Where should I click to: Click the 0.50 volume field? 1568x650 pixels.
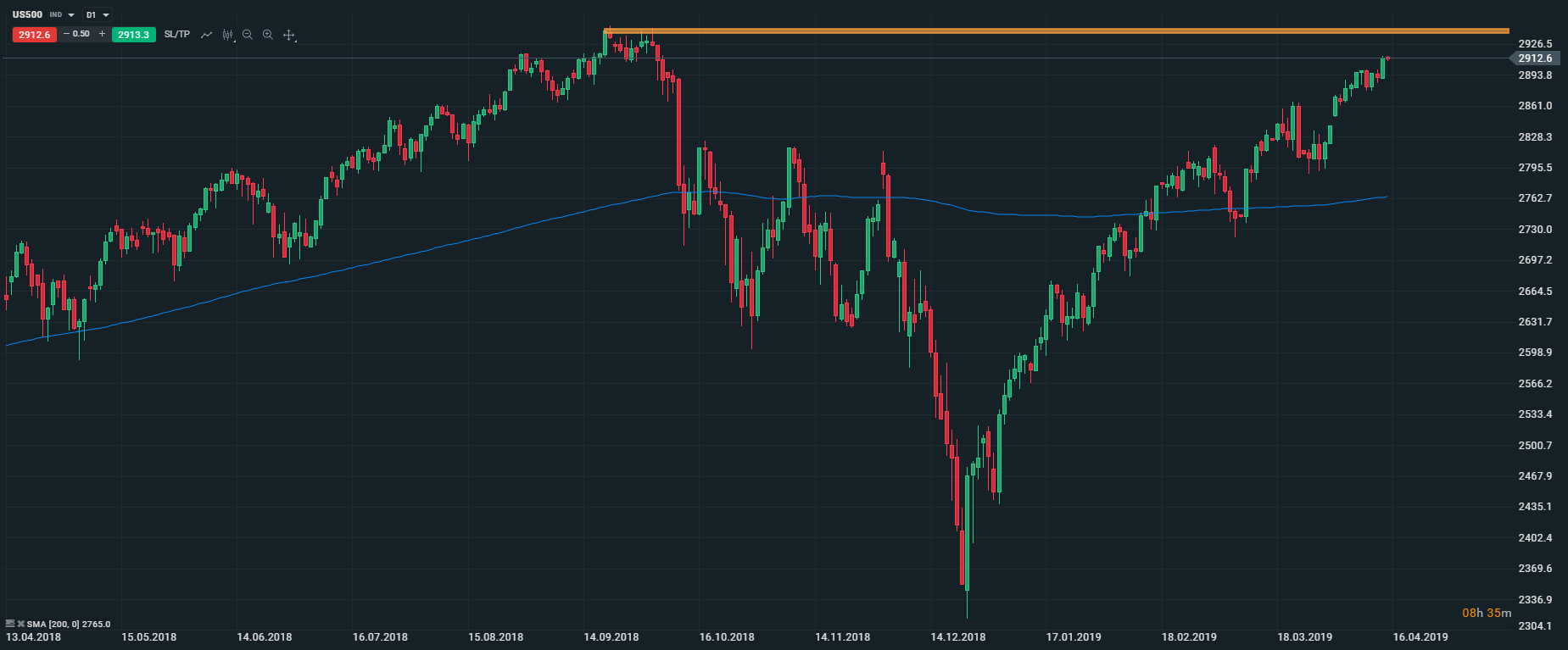[82, 35]
